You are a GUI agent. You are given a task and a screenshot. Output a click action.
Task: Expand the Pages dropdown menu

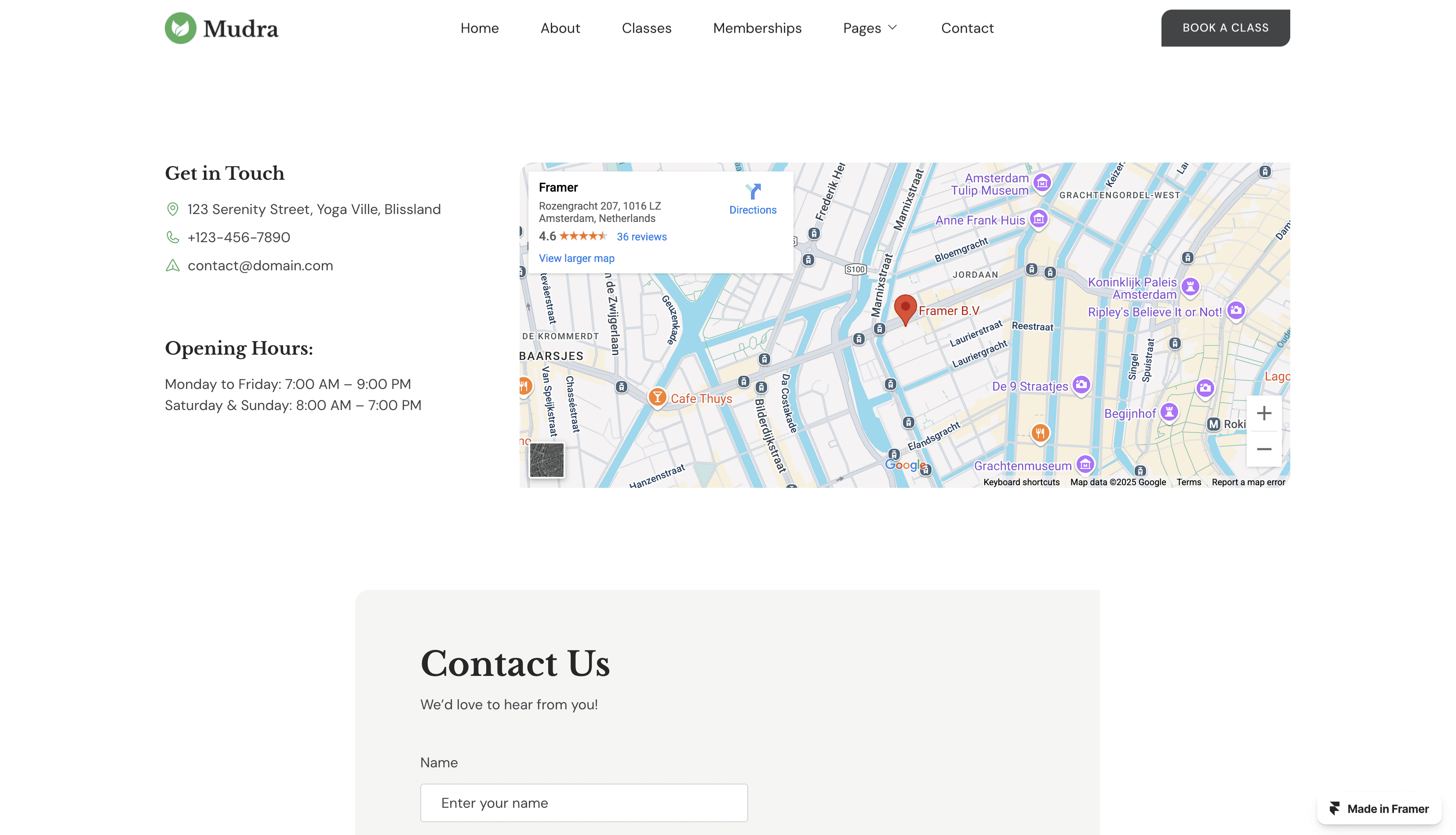869,28
